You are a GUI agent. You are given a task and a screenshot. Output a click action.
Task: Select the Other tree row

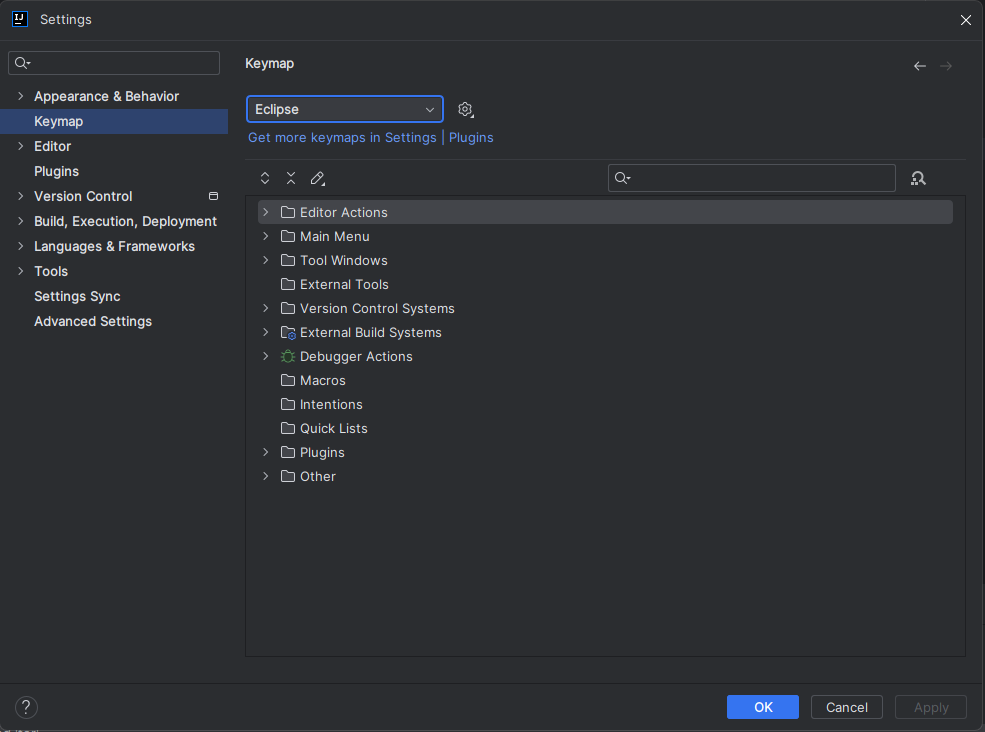pos(606,476)
